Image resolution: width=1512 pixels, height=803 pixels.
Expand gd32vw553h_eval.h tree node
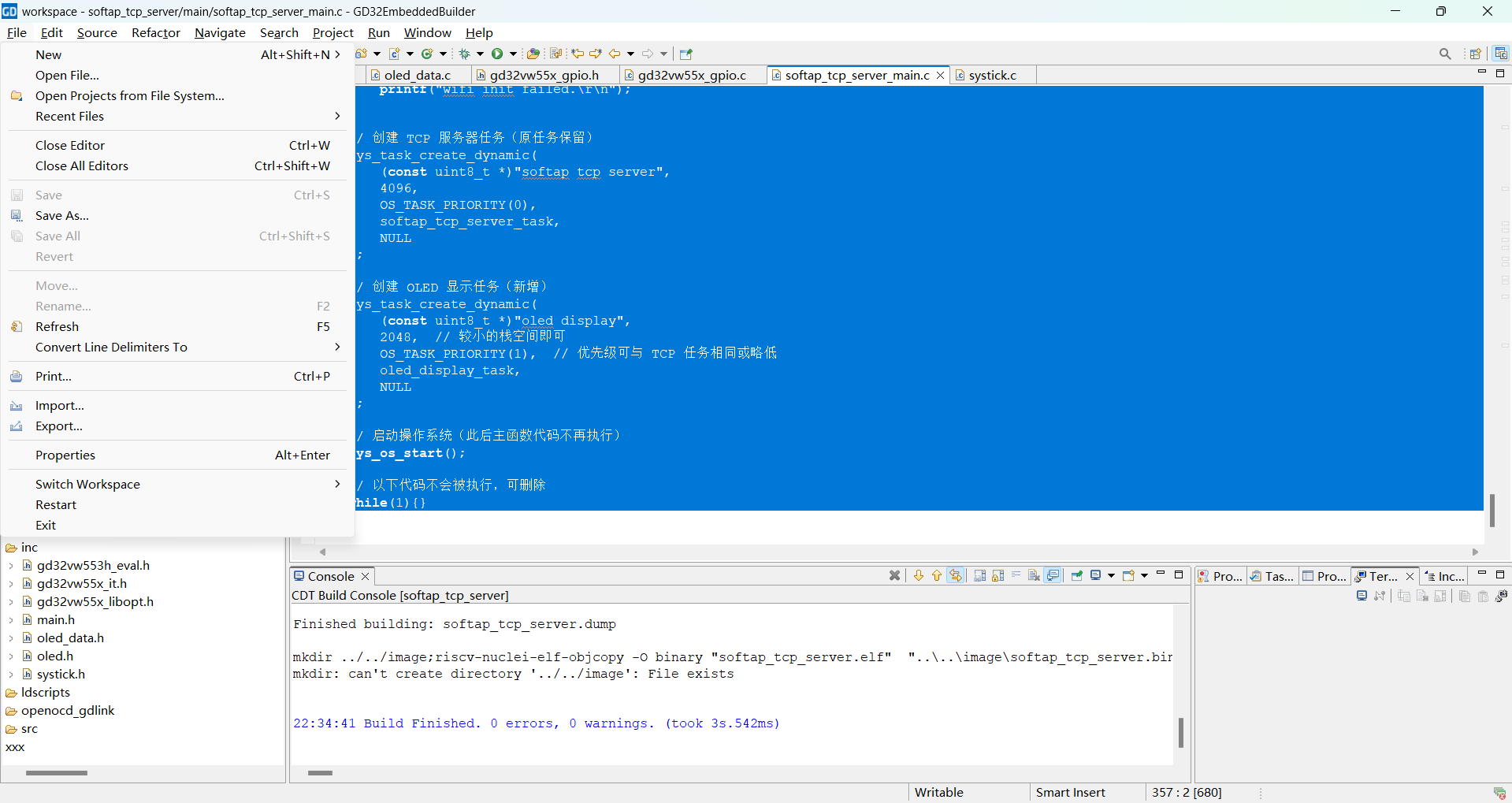click(x=10, y=566)
